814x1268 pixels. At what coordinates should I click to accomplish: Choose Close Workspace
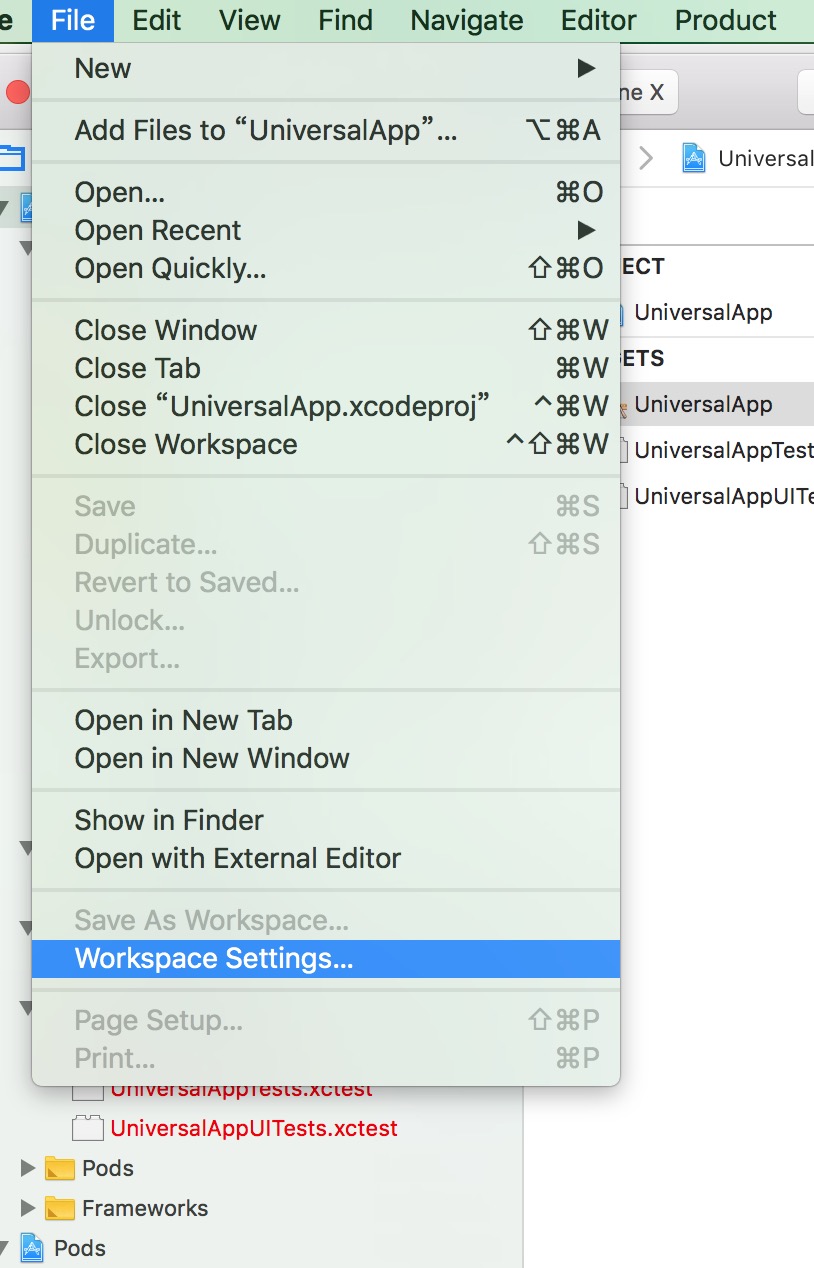326,444
